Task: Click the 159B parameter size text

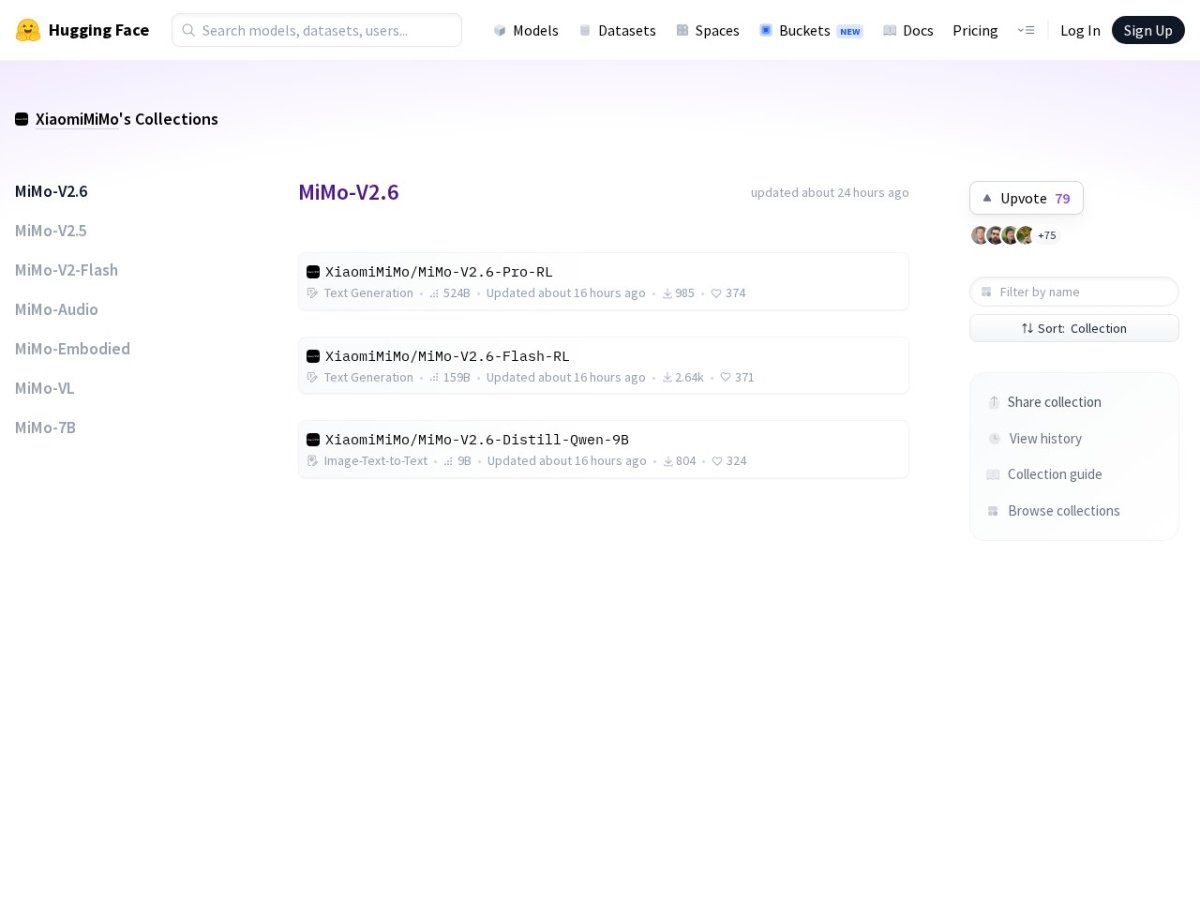Action: 457,377
